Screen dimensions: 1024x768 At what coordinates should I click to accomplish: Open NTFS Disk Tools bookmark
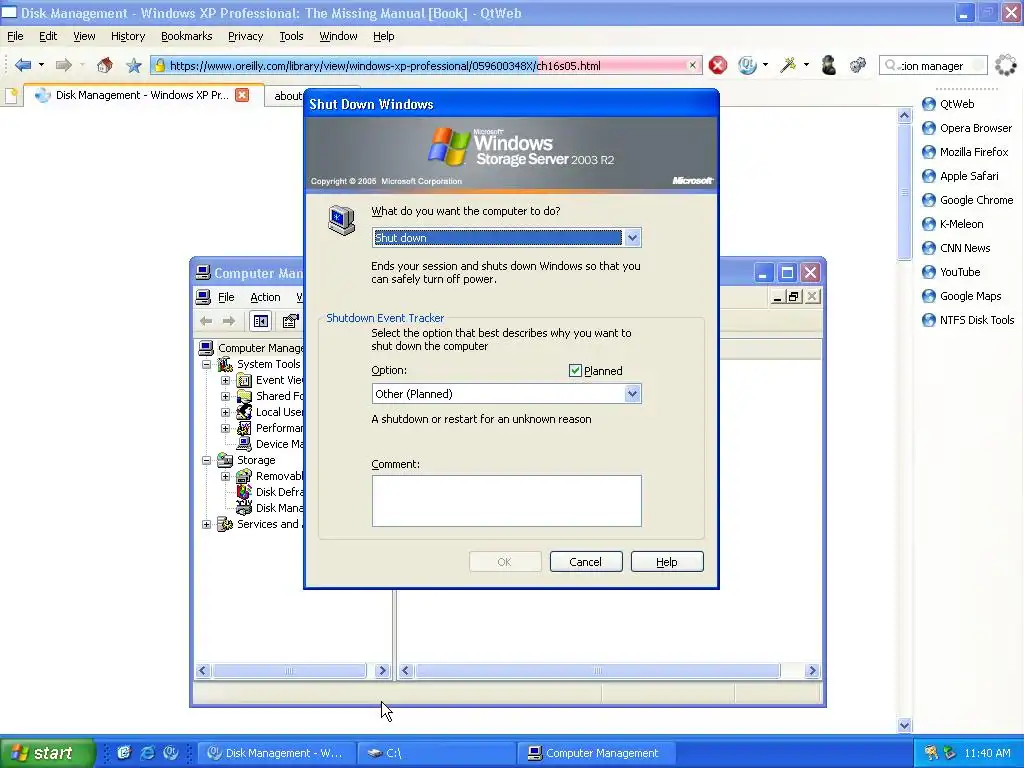967,320
